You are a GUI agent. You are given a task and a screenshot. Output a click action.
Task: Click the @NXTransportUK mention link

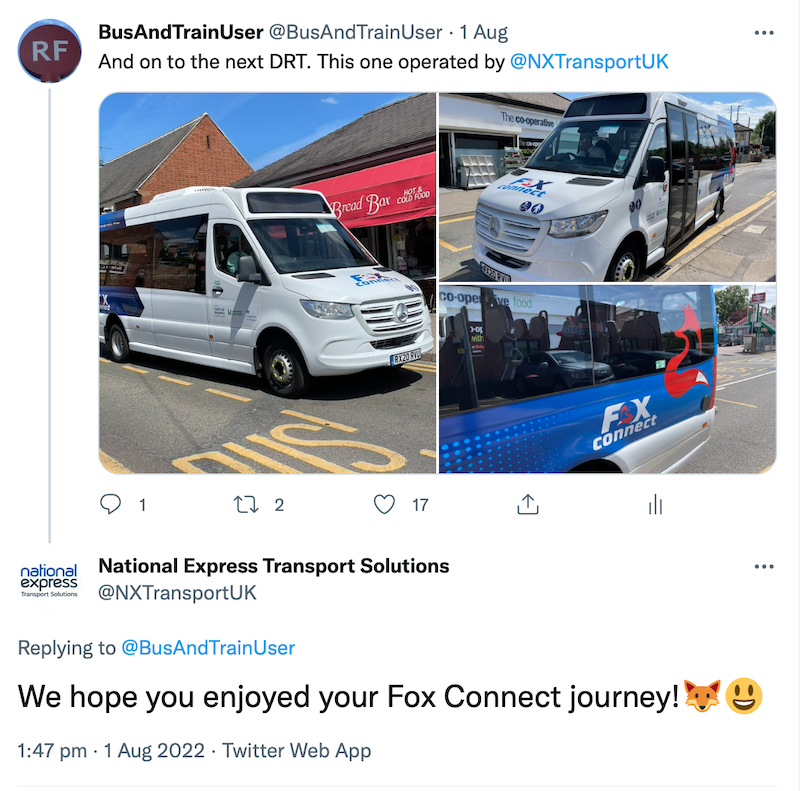click(589, 62)
